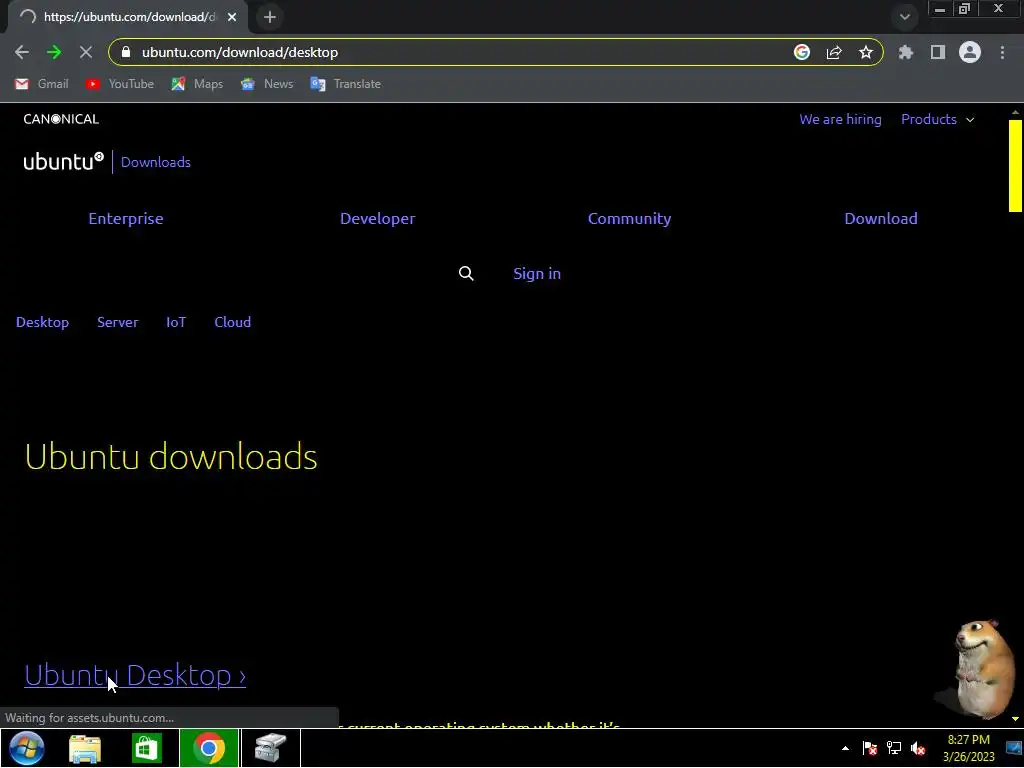Viewport: 1024px width, 768px height.
Task: Open the Translate bookmark
Action: click(x=345, y=84)
